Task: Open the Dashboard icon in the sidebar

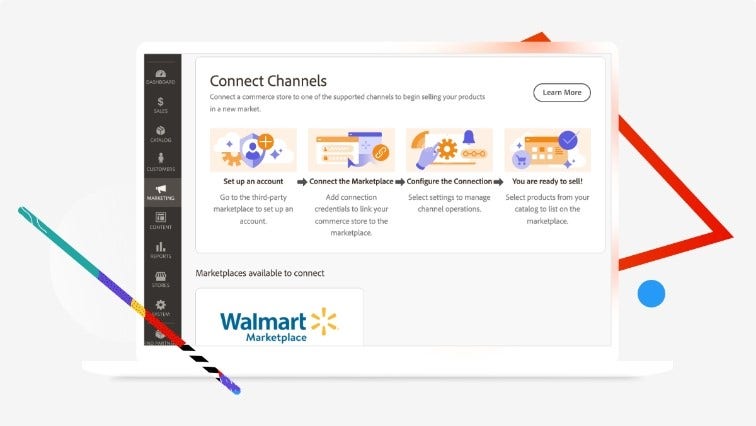Action: [x=161, y=73]
